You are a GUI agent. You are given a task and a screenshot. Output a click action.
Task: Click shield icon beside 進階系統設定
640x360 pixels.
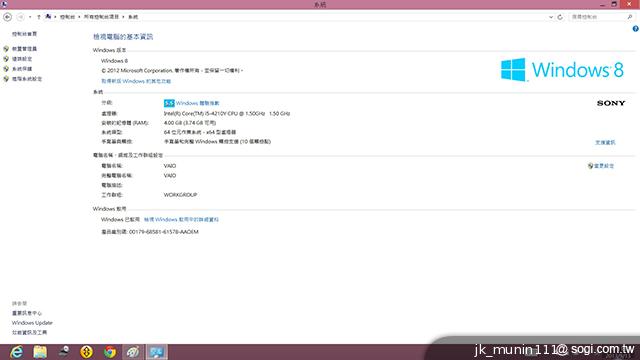click(6, 79)
